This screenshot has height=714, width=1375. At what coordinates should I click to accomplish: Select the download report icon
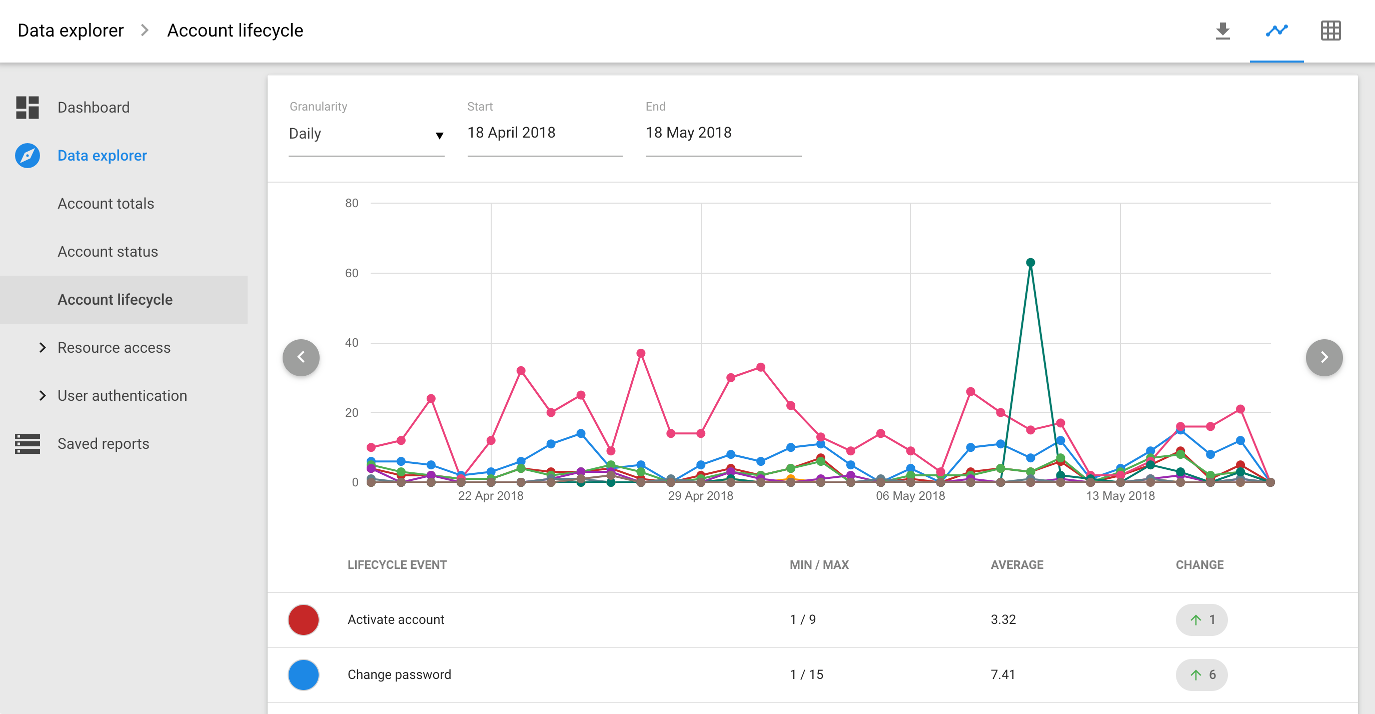point(1223,30)
